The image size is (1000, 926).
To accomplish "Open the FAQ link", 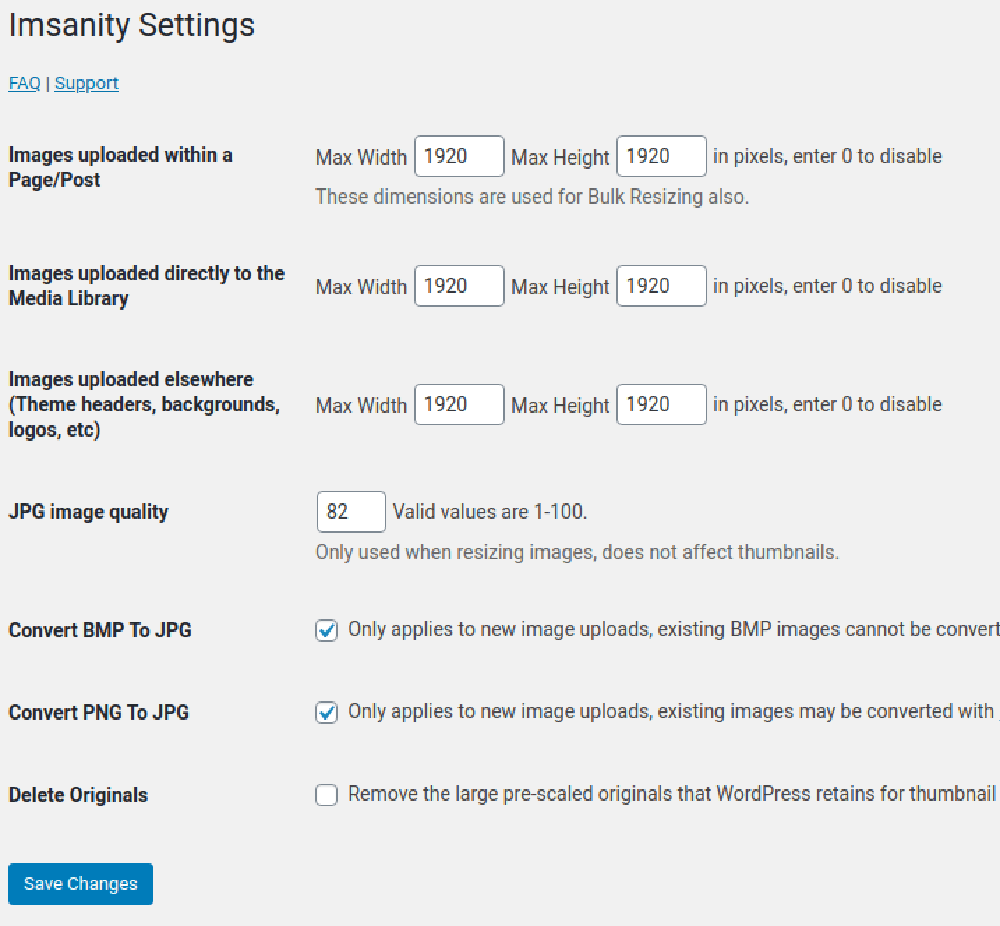I will 22,83.
